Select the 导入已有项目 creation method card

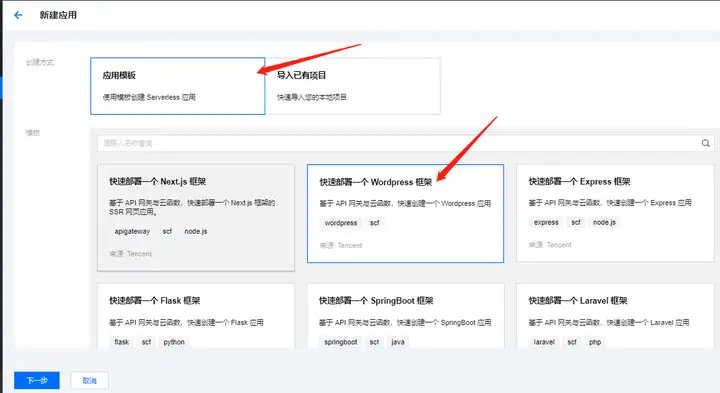pos(353,86)
